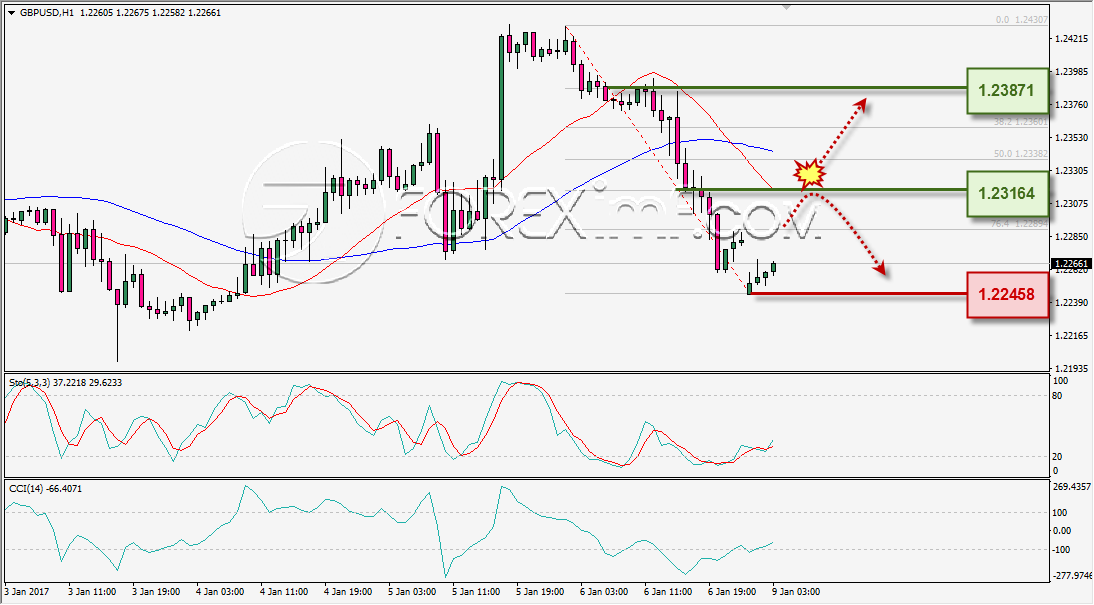Select the GBPUSD,H1 chart title text
This screenshot has width=1094, height=605.
pyautogui.click(x=48, y=13)
